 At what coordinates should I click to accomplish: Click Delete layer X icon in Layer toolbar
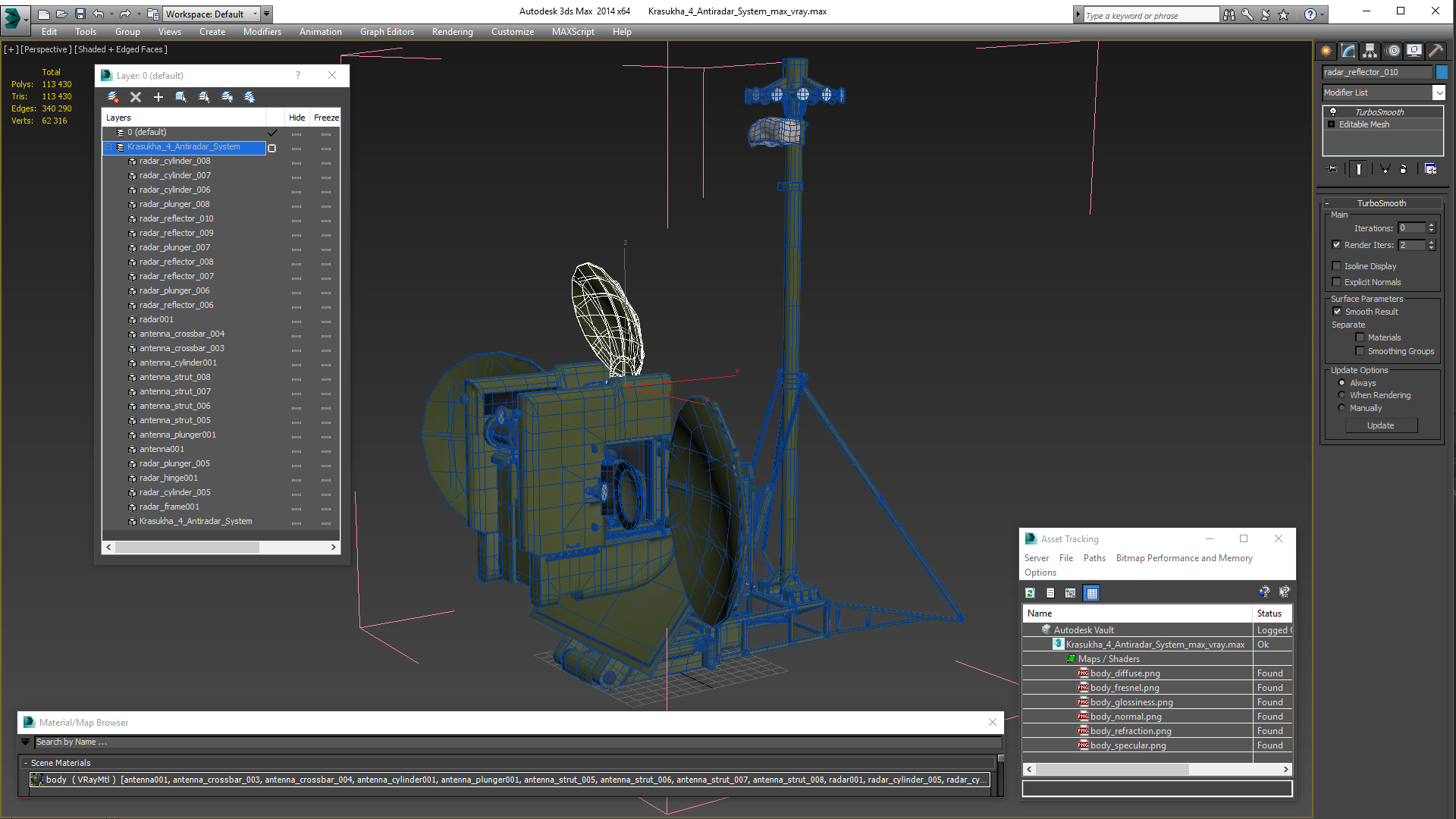[x=136, y=97]
